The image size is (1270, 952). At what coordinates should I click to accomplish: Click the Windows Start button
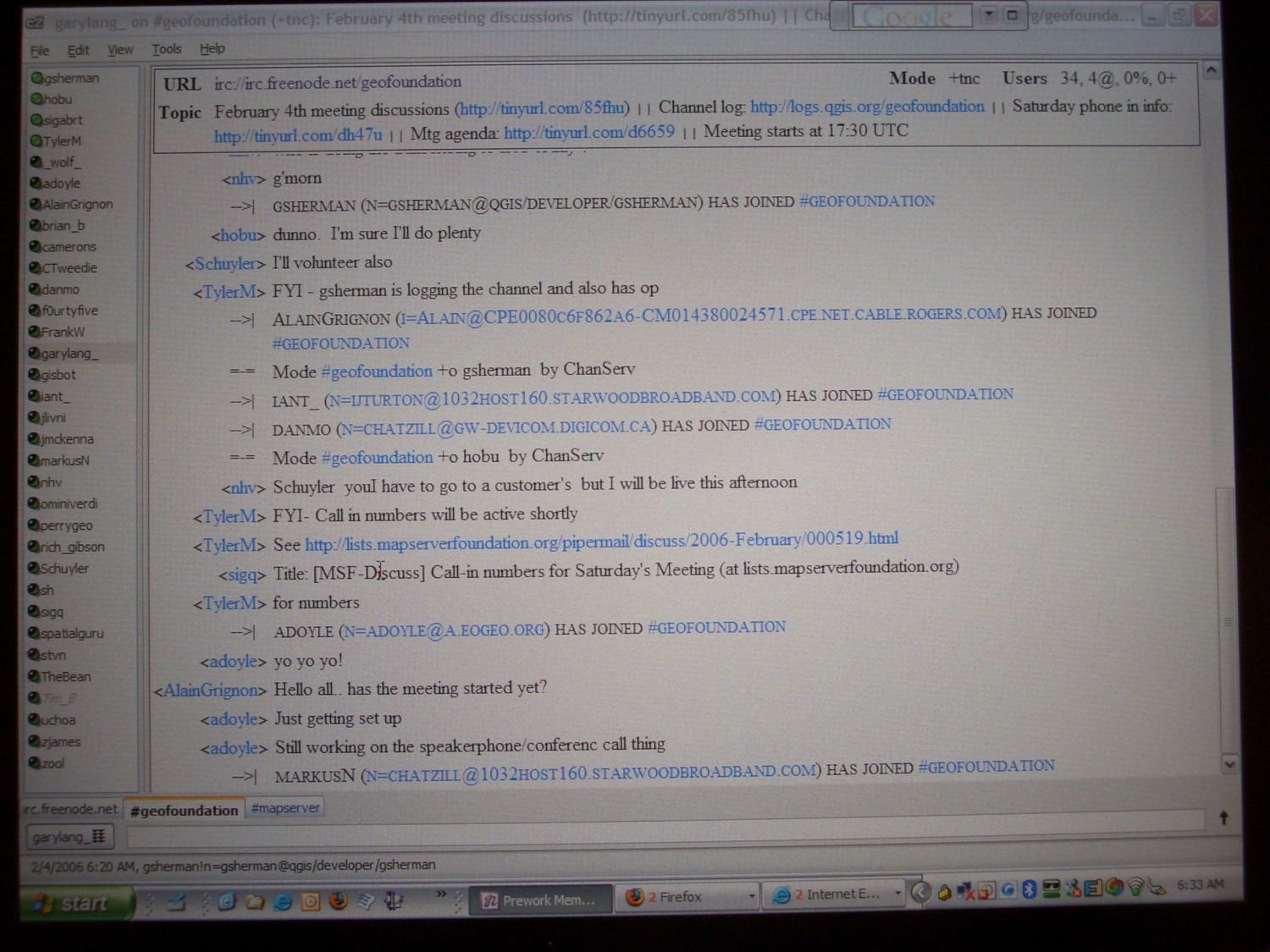click(x=76, y=903)
